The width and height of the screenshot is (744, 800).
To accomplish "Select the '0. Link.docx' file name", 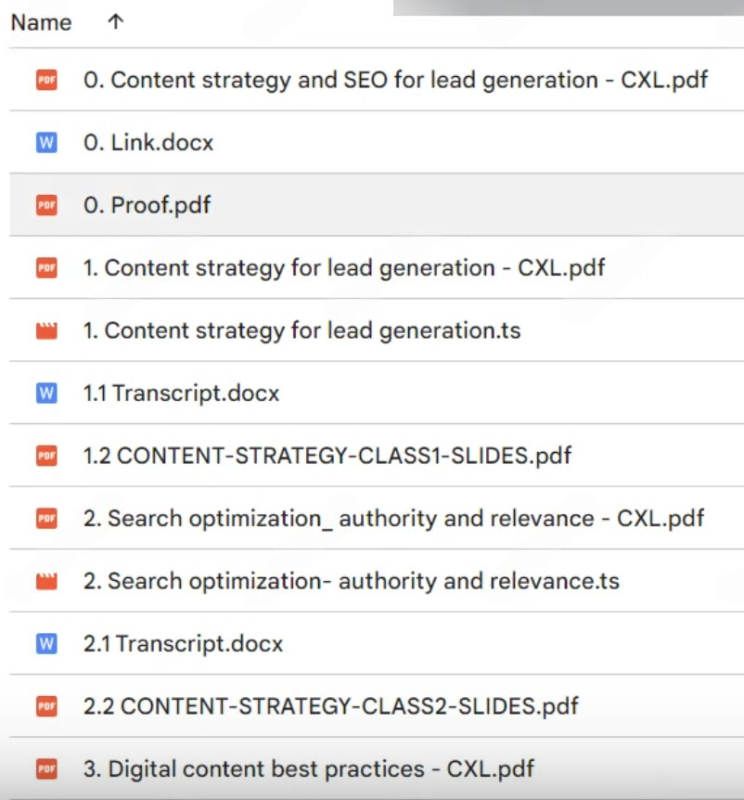I will (148, 142).
